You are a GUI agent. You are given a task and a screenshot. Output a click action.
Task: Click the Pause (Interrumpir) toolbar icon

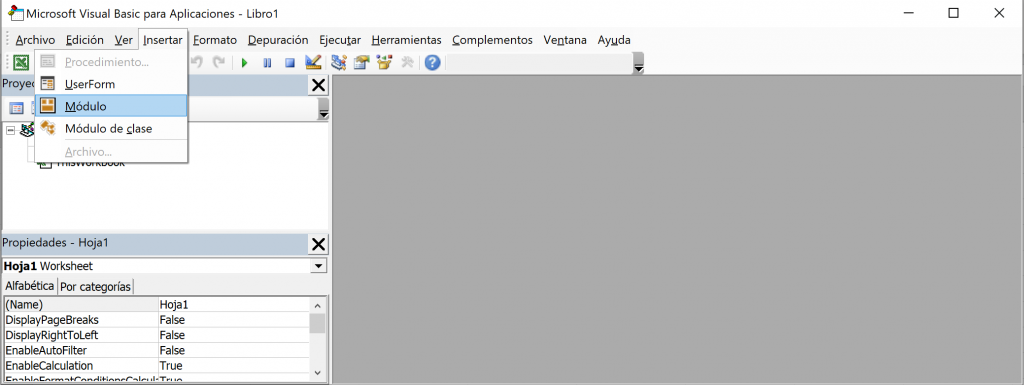tap(267, 63)
